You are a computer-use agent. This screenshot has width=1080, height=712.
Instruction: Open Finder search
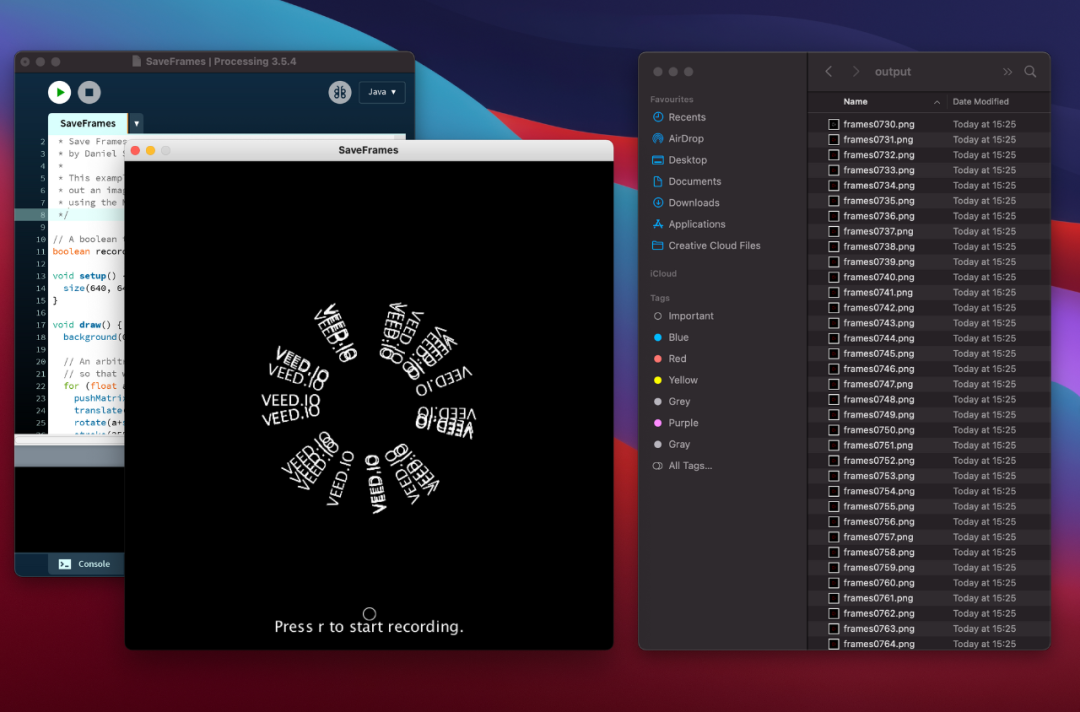pyautogui.click(x=1030, y=72)
